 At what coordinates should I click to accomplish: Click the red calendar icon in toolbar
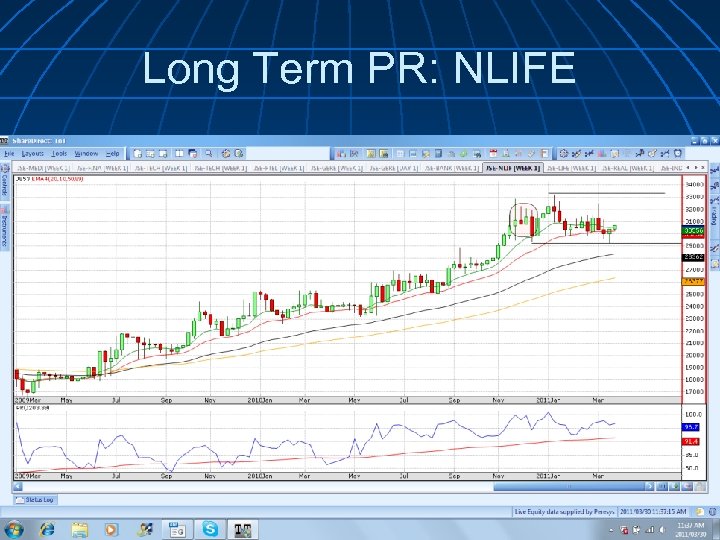(493, 154)
